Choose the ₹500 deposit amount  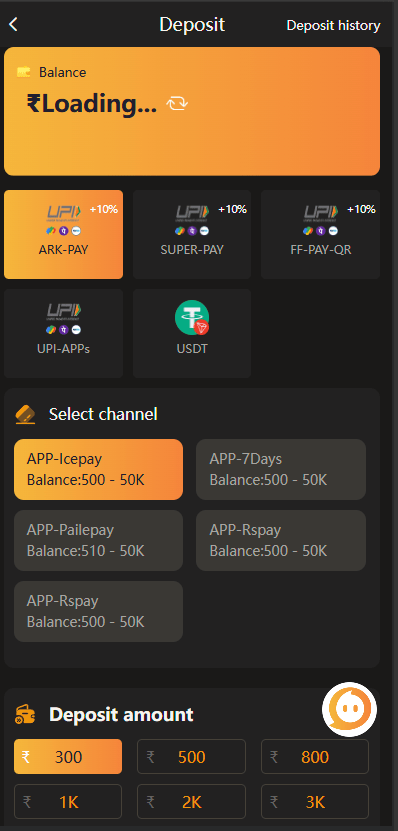(191, 756)
